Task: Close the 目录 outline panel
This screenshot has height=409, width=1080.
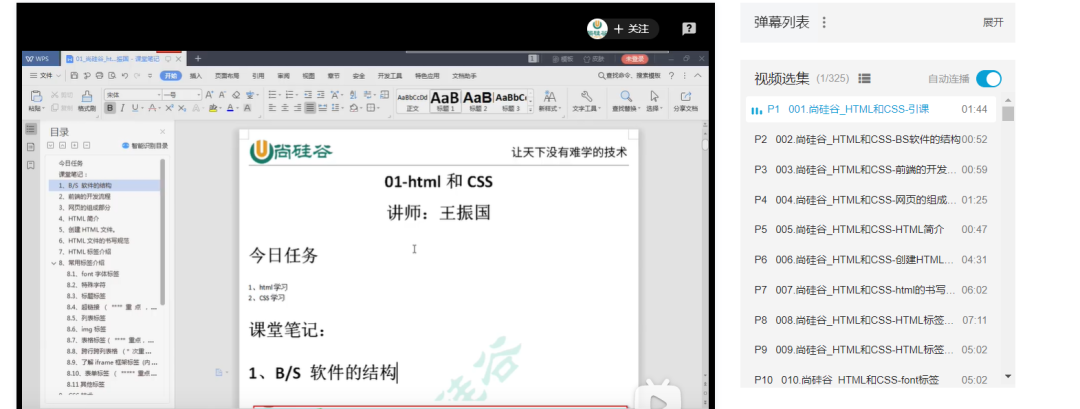Action: tap(163, 132)
